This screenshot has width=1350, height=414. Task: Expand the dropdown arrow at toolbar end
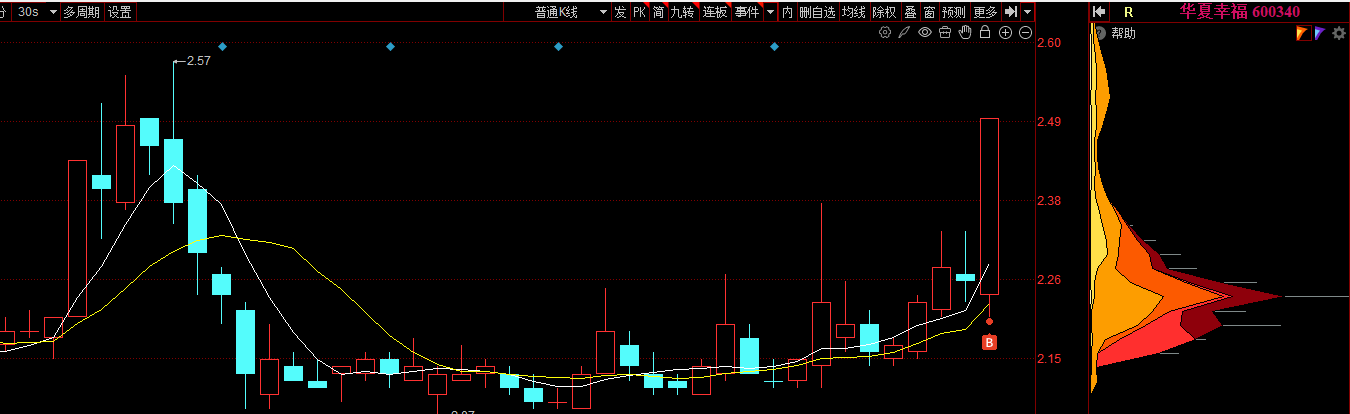[1028, 12]
